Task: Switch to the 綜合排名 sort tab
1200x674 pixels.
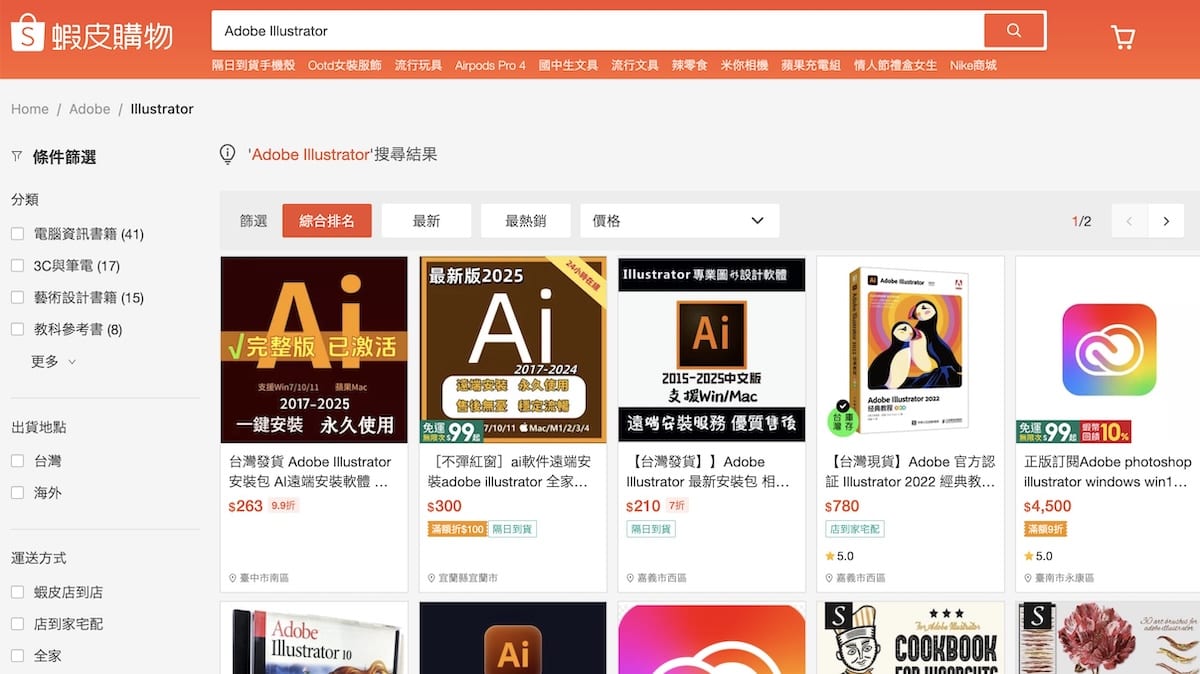Action: [x=327, y=220]
